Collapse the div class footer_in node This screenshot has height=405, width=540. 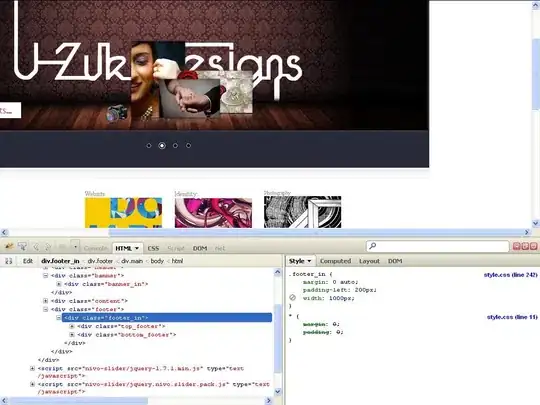tap(59, 318)
